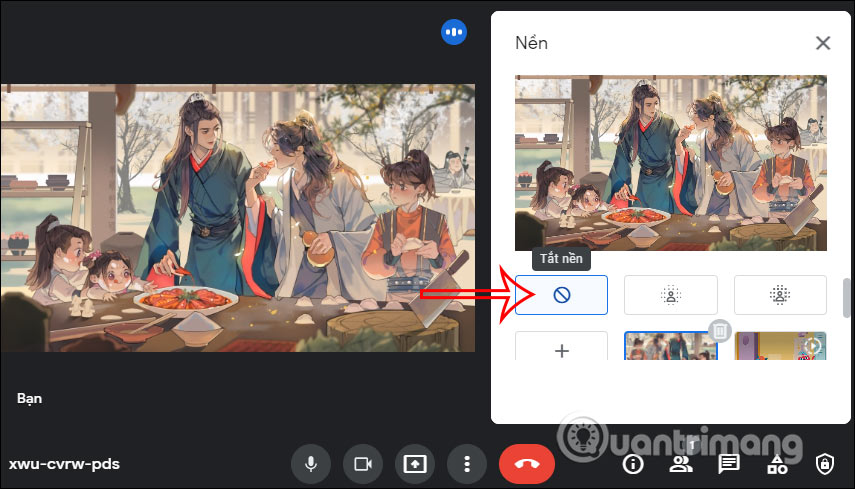Open more options three-dot menu
855x489 pixels.
pos(467,464)
